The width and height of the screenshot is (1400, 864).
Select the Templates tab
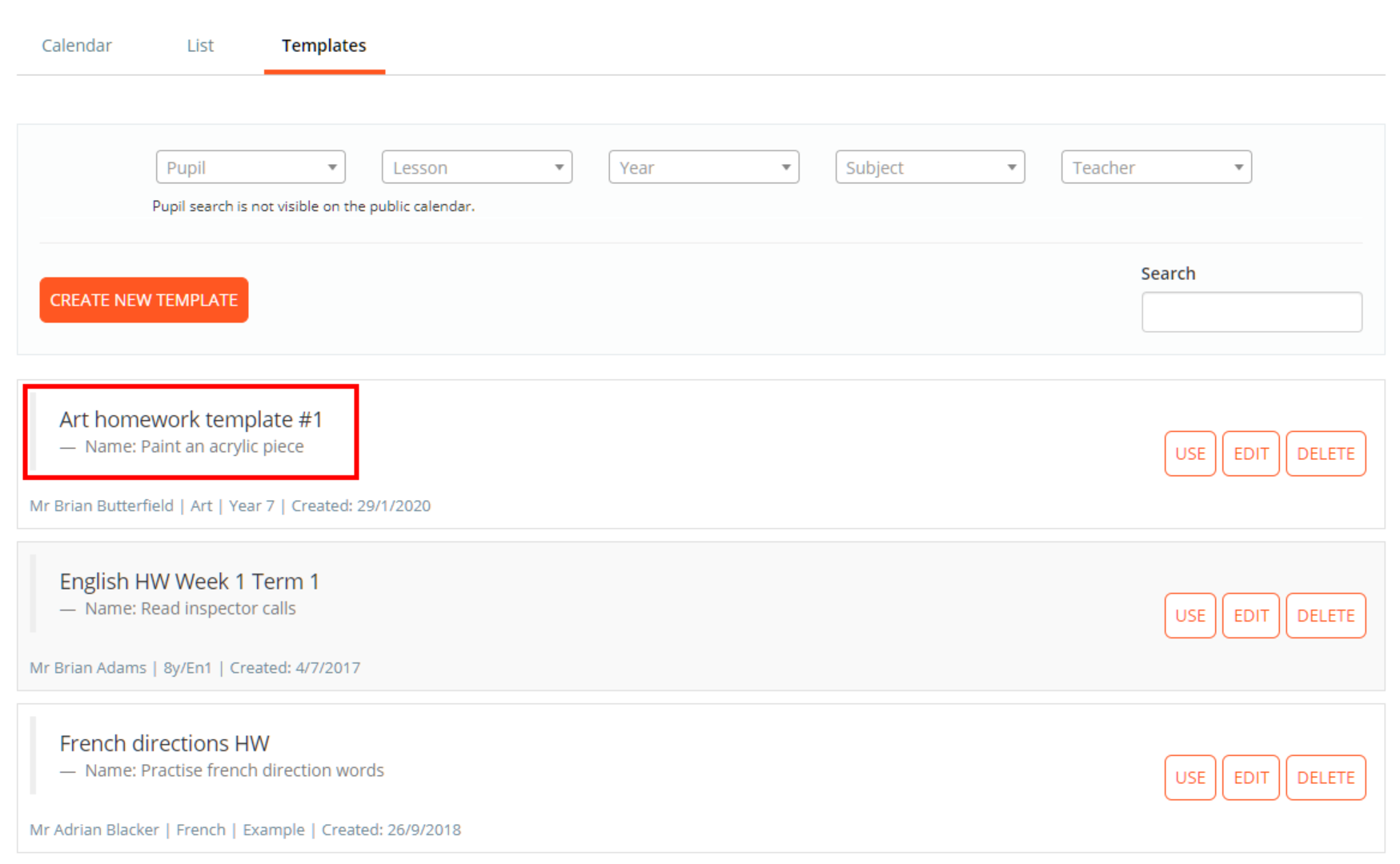click(x=324, y=46)
